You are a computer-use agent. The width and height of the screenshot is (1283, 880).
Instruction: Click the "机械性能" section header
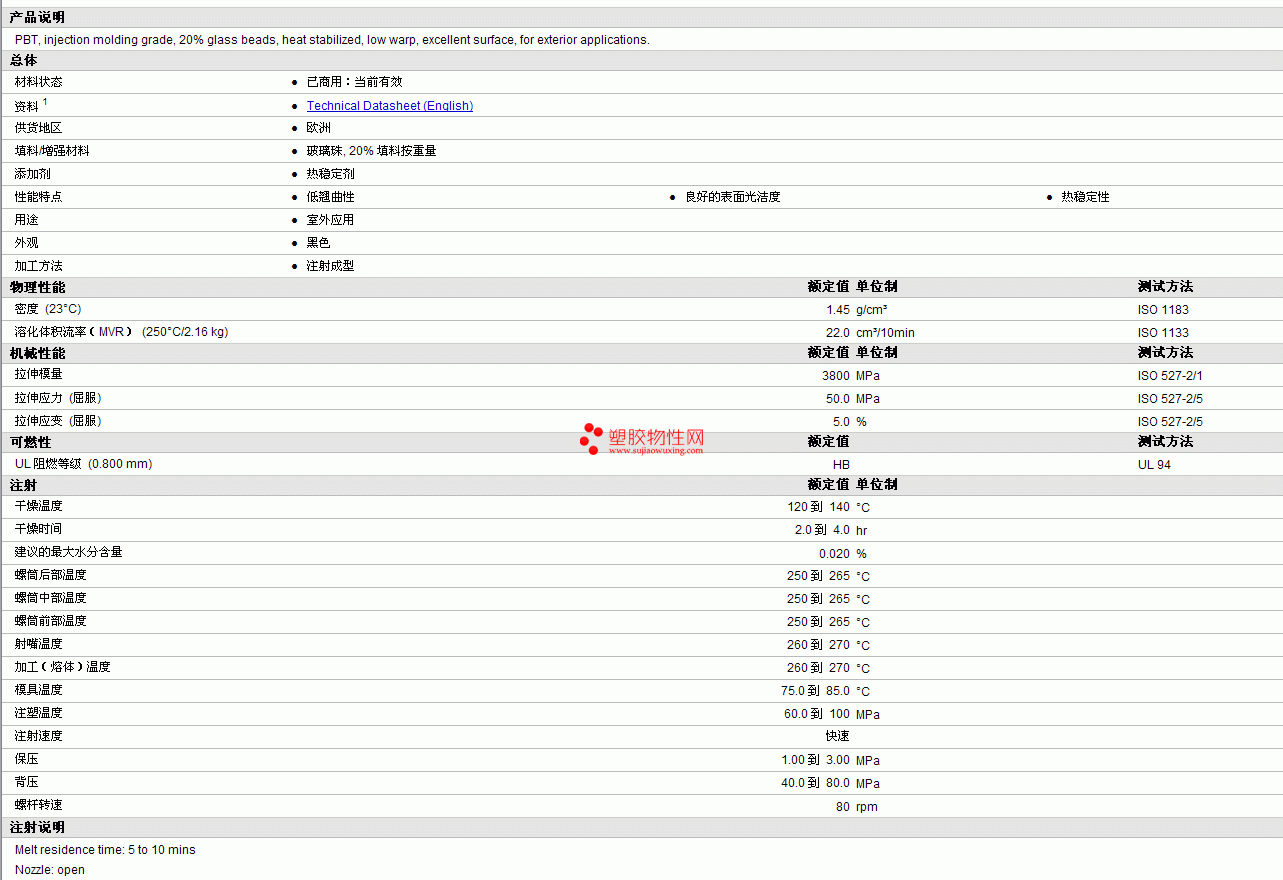point(37,353)
